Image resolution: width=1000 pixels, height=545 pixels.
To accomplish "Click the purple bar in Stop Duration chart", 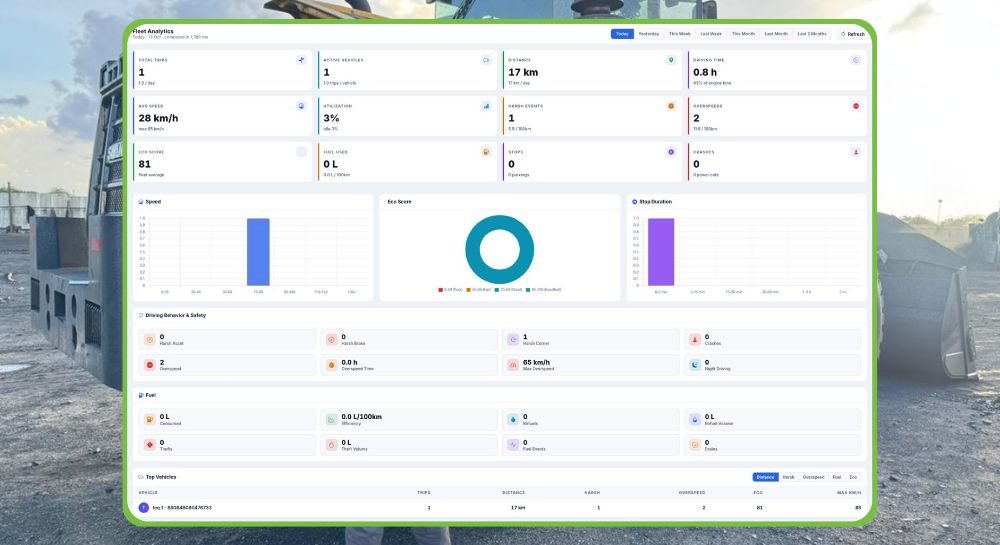I will (661, 252).
